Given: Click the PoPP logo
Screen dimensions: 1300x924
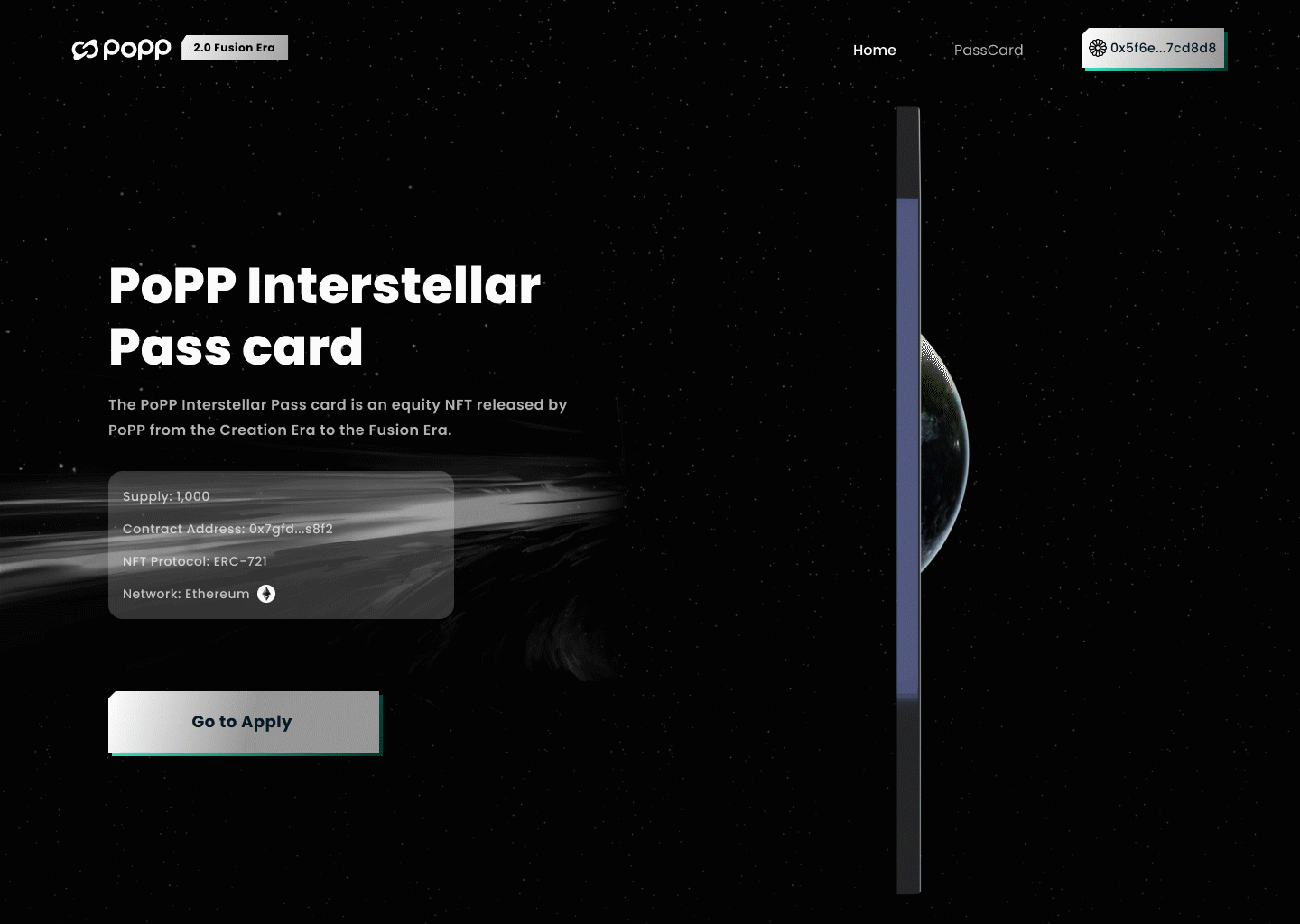Looking at the screenshot, I should pos(122,49).
